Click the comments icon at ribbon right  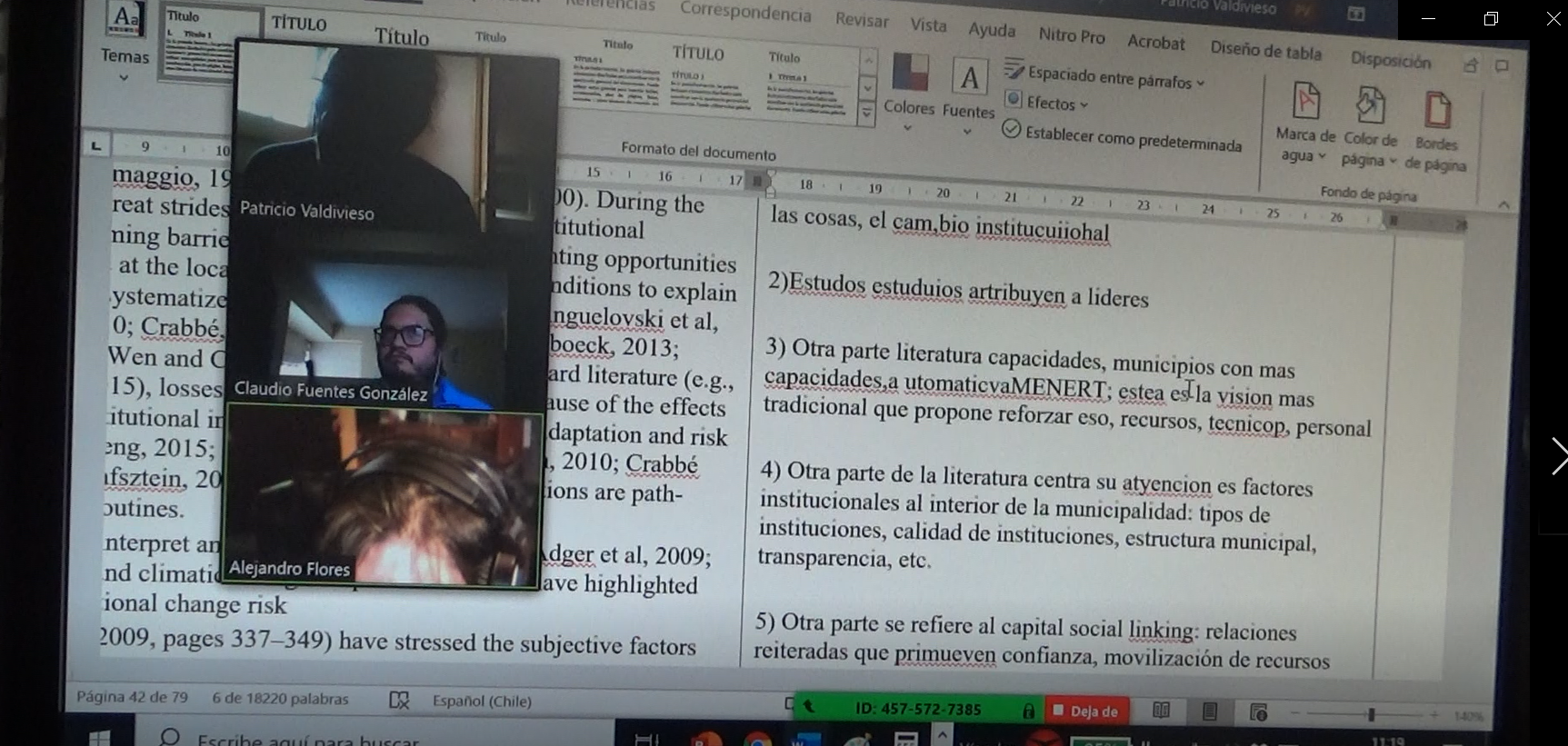tap(1502, 65)
